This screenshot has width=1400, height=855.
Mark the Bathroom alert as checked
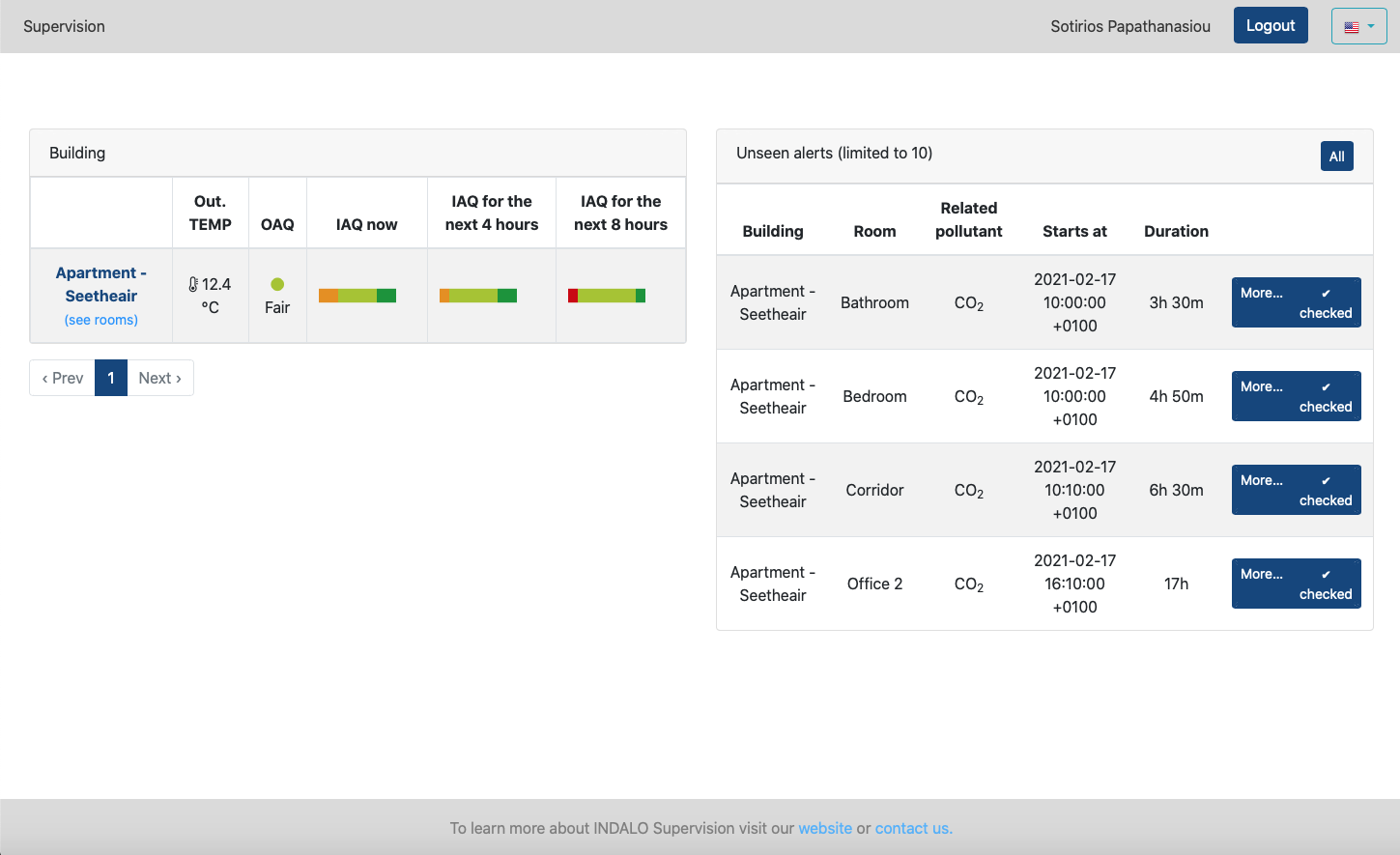(x=1325, y=303)
